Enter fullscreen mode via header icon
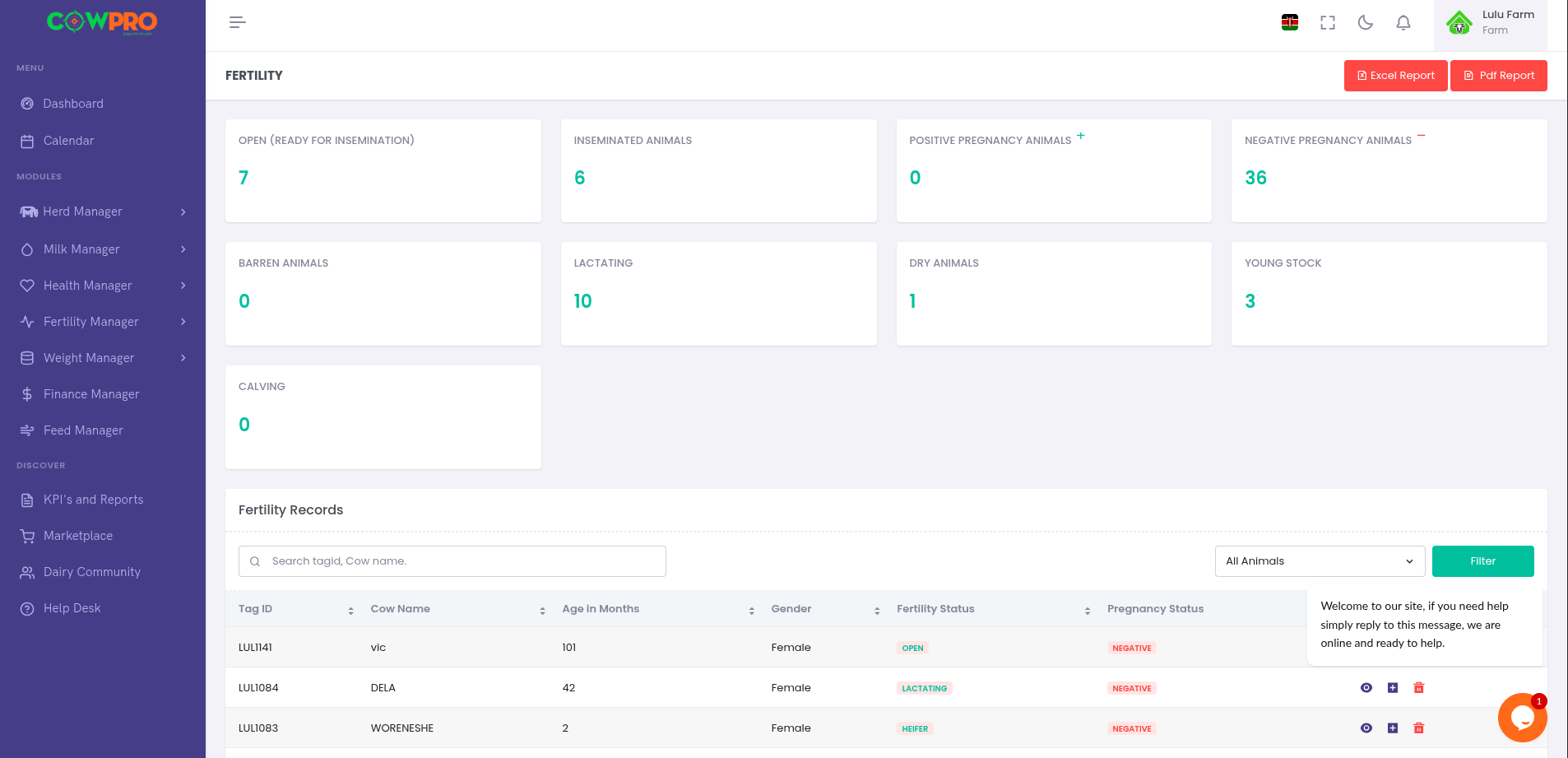This screenshot has width=1568, height=758. tap(1327, 23)
